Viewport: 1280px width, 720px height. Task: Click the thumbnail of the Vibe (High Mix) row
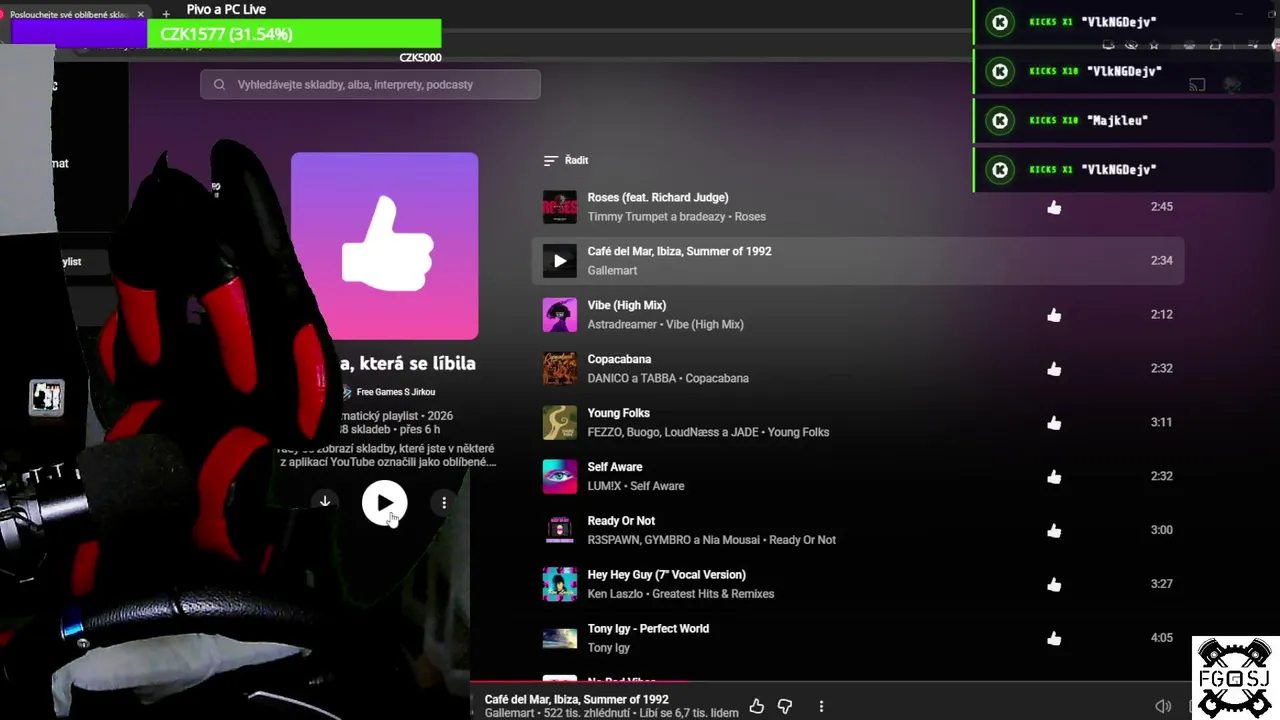click(560, 315)
